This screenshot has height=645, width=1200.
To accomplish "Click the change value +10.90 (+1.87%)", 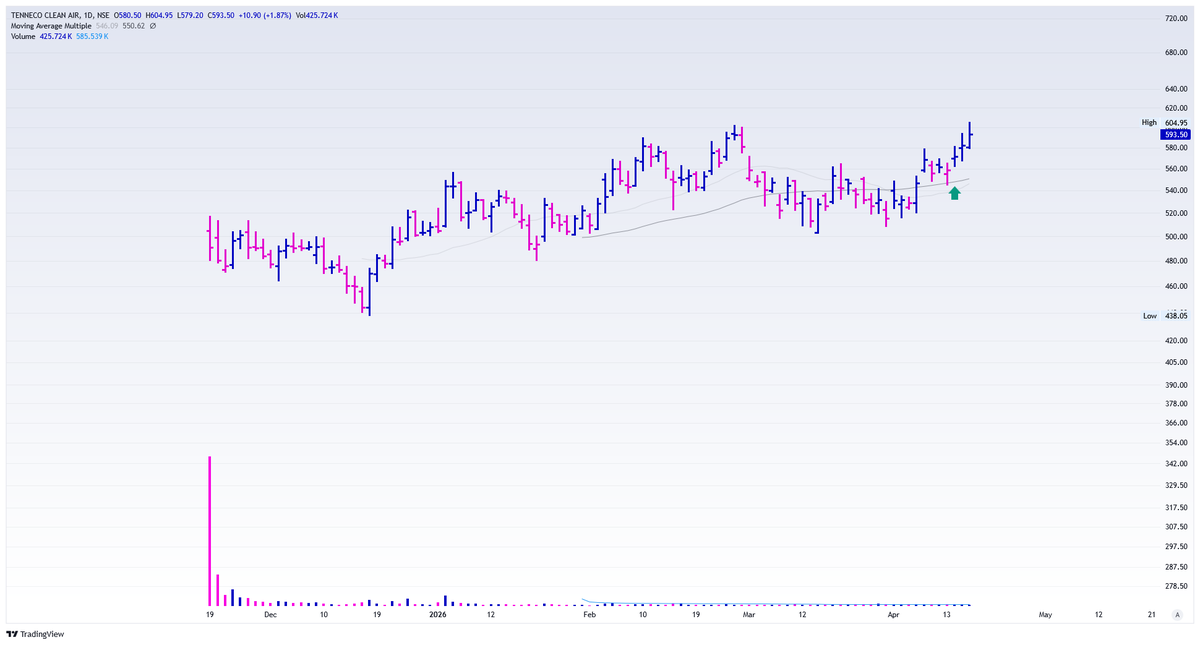I will click(265, 15).
